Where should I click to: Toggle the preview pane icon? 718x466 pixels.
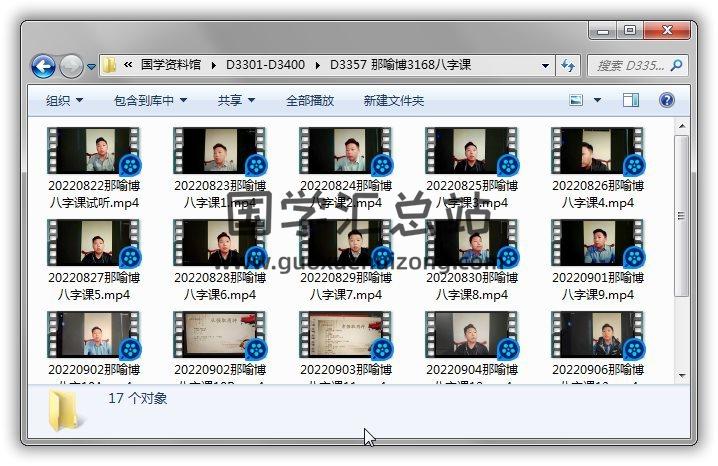coord(631,100)
